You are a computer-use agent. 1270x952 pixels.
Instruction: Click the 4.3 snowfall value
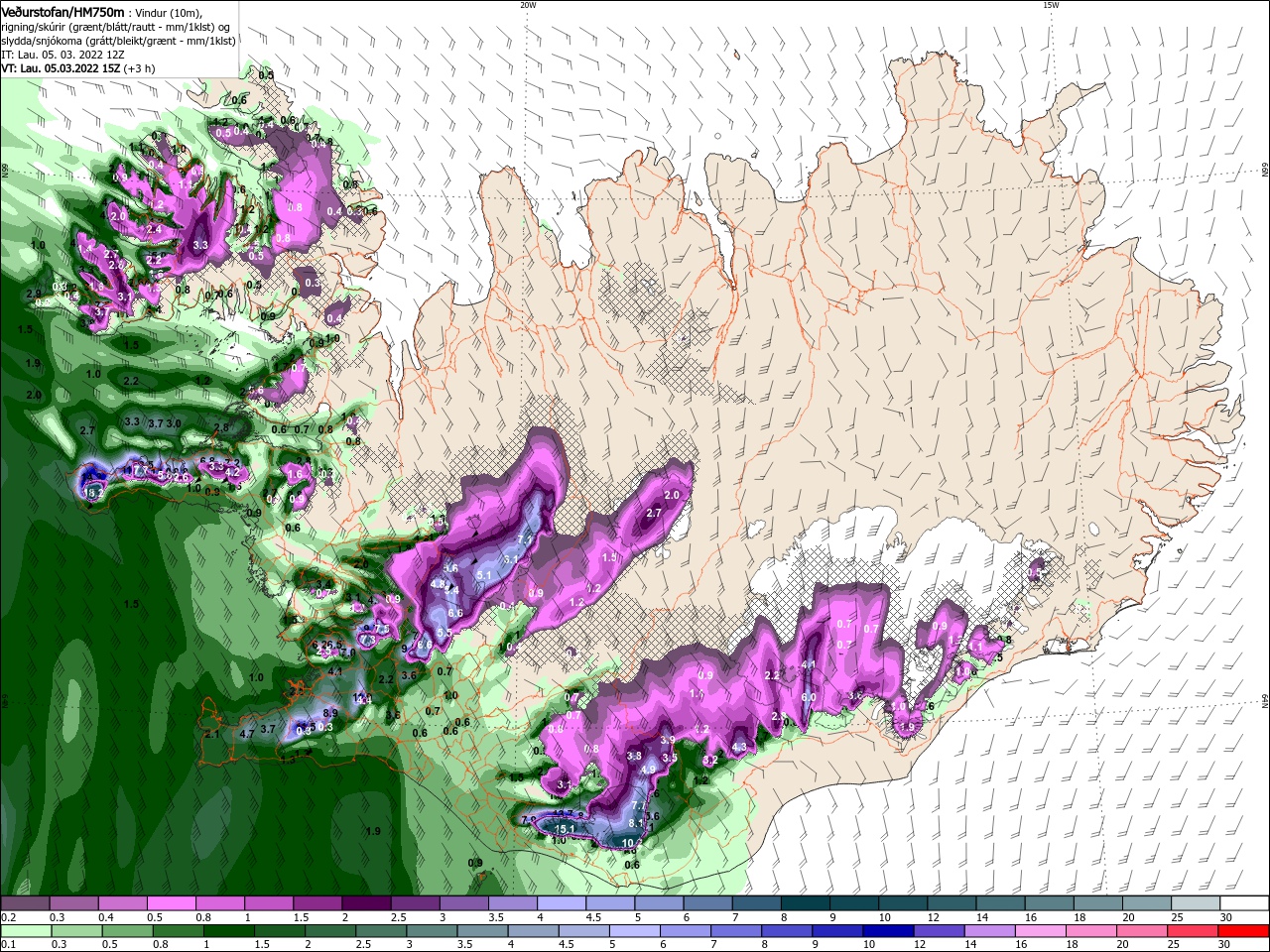tap(739, 748)
